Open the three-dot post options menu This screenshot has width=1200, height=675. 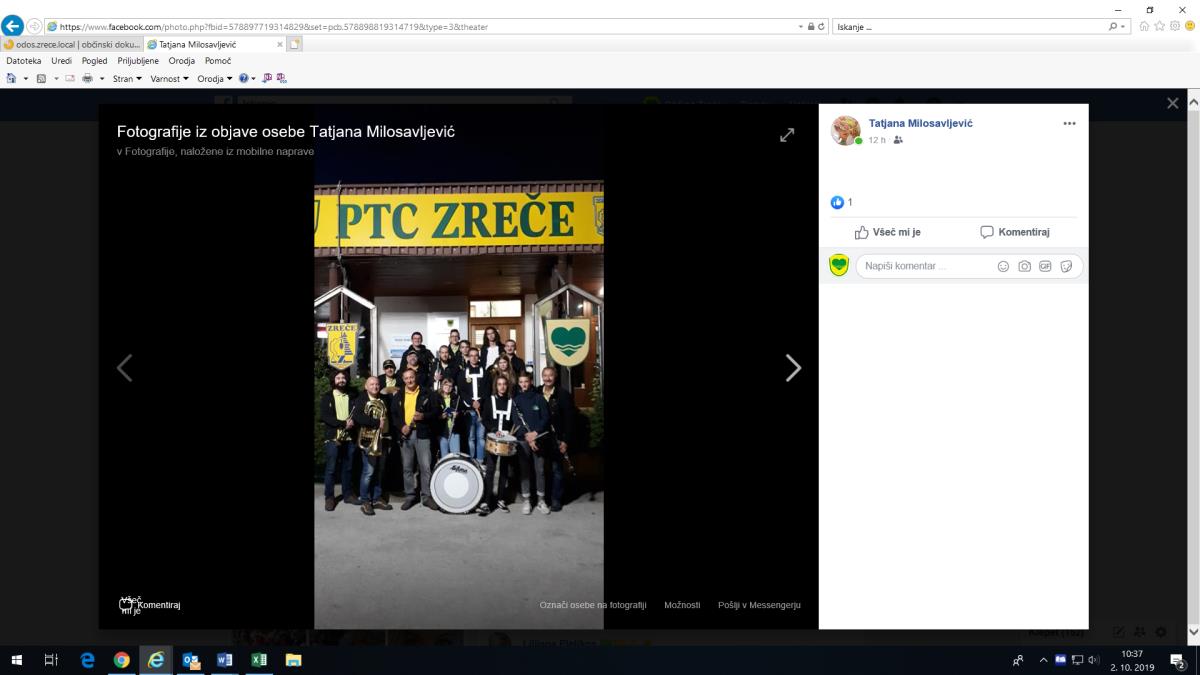[1069, 124]
